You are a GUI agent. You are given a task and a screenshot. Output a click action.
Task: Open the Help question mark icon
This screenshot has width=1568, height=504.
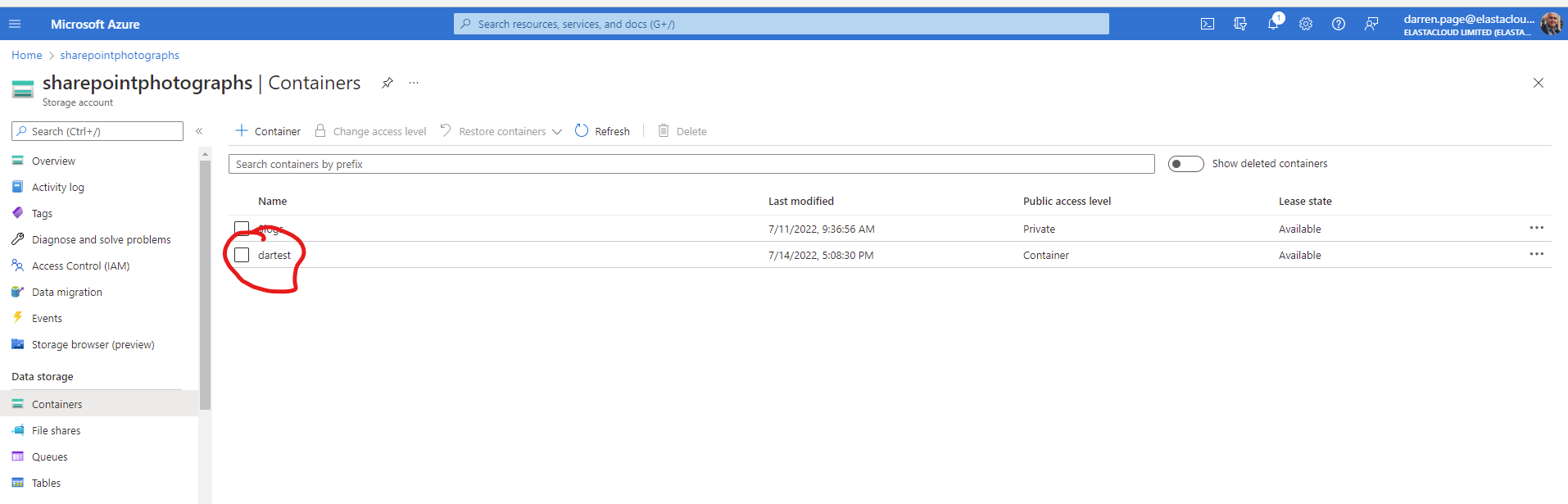tap(1339, 24)
